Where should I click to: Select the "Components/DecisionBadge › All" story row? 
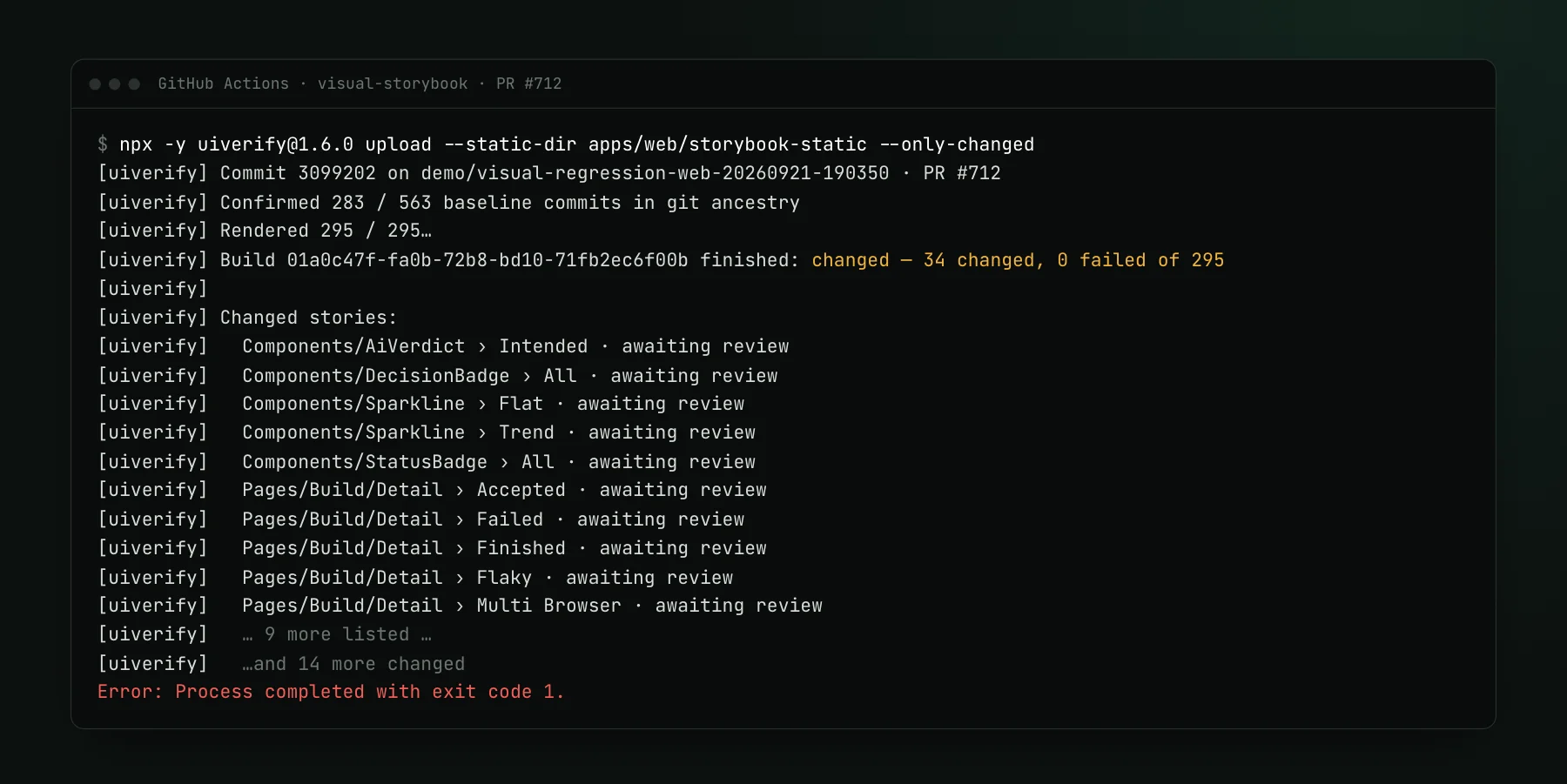point(438,376)
